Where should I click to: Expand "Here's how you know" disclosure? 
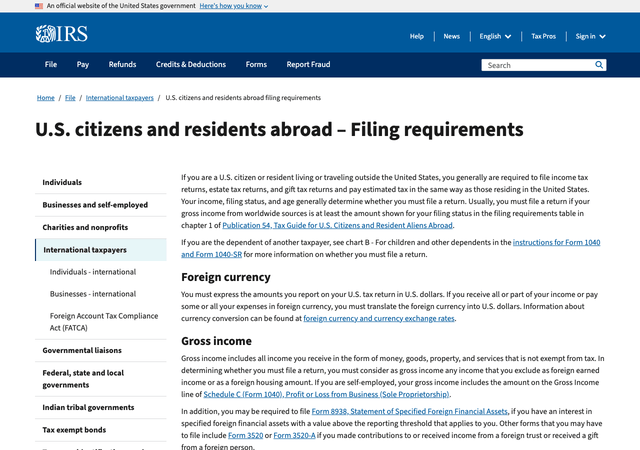click(233, 6)
